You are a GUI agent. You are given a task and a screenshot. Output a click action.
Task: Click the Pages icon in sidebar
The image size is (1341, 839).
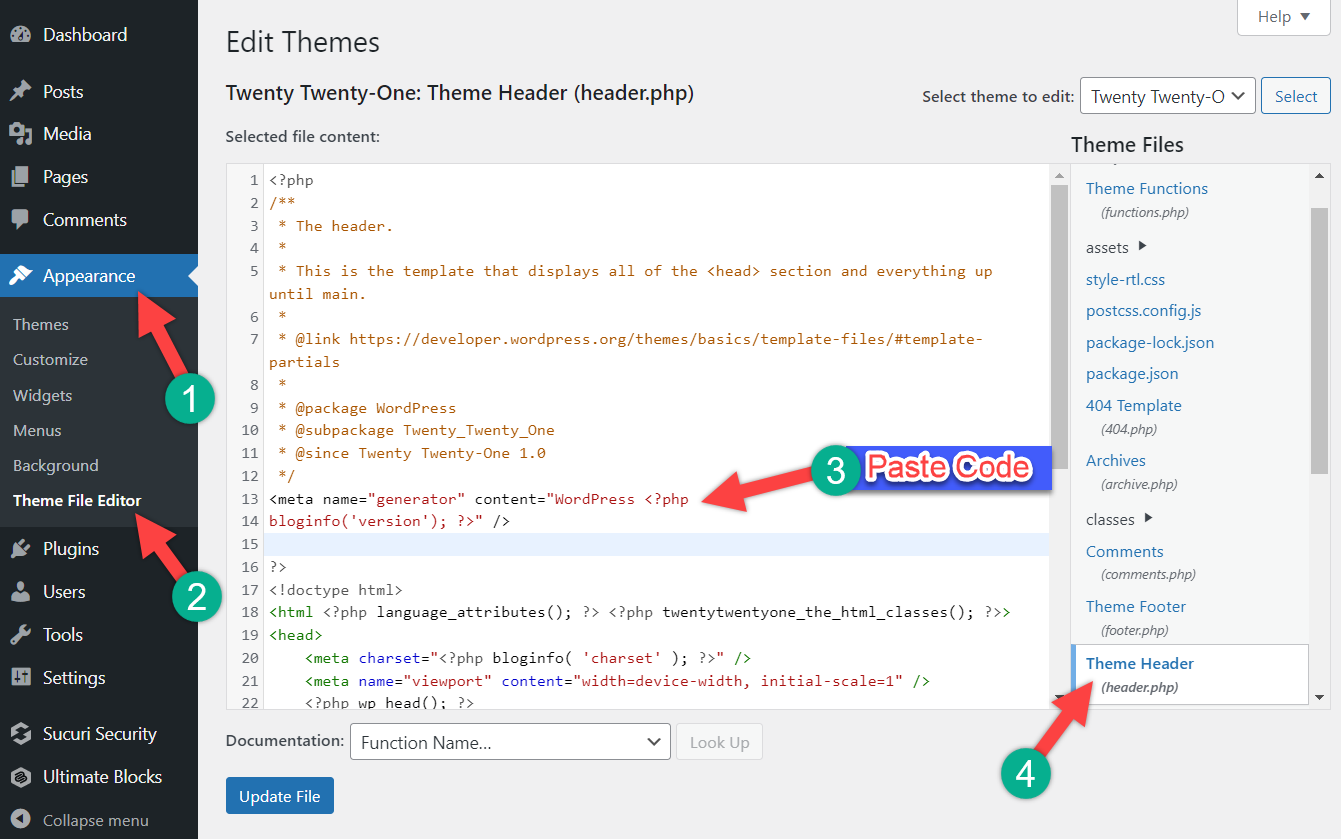[21, 177]
